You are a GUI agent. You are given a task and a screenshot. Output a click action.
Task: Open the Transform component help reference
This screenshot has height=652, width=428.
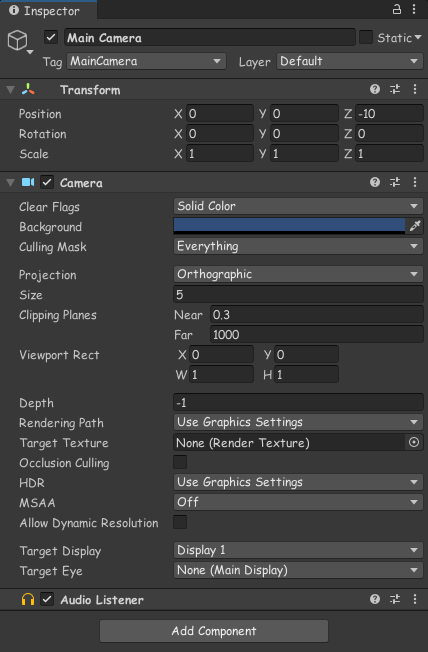[375, 89]
